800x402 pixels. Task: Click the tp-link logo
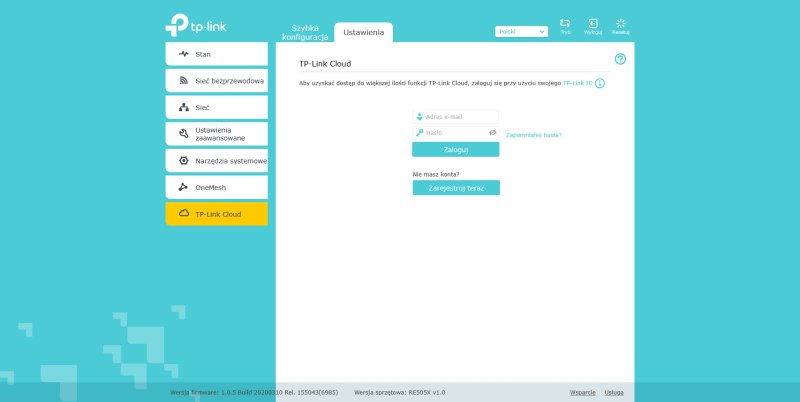[x=196, y=26]
